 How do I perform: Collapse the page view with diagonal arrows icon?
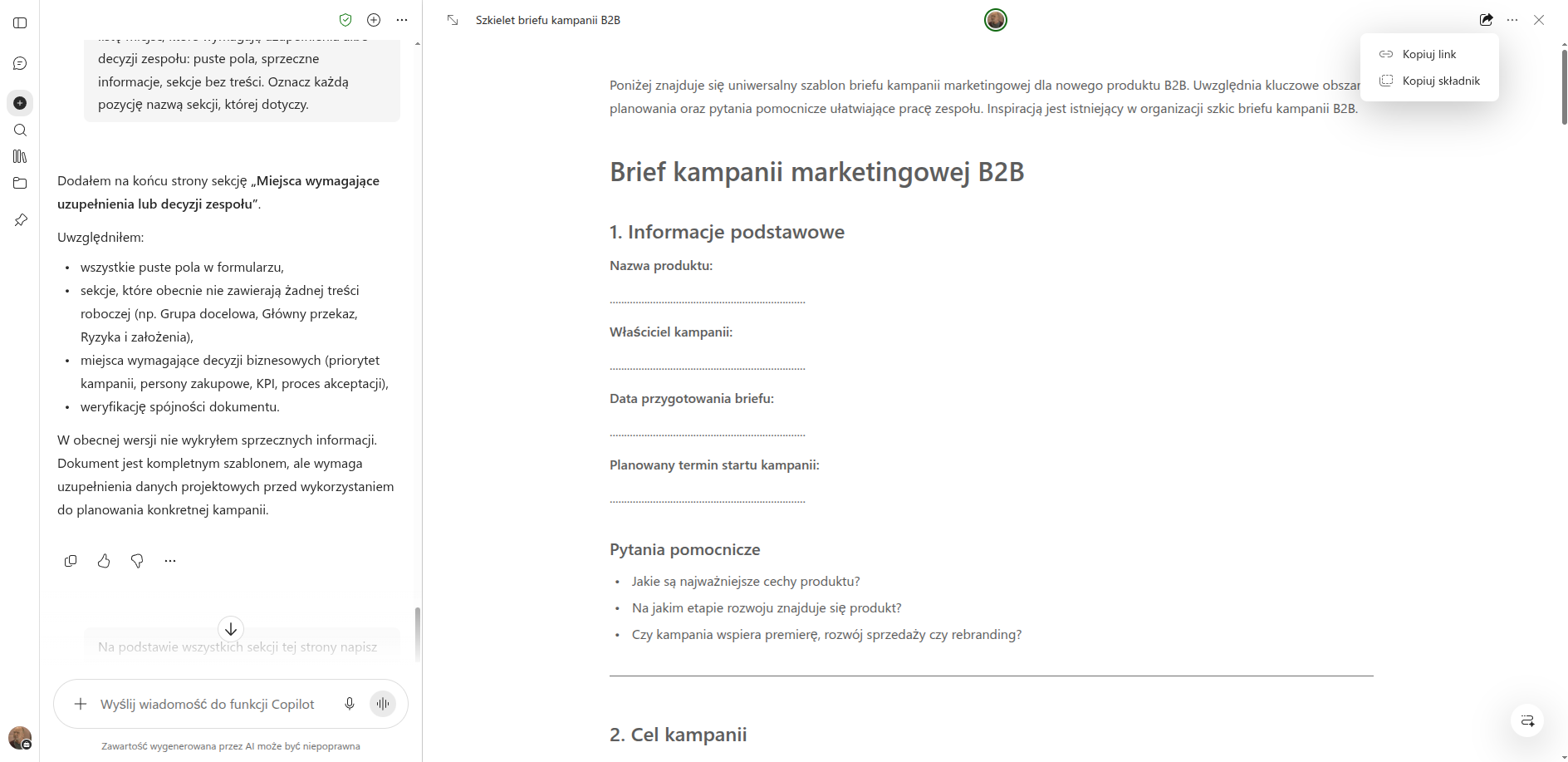tap(452, 20)
